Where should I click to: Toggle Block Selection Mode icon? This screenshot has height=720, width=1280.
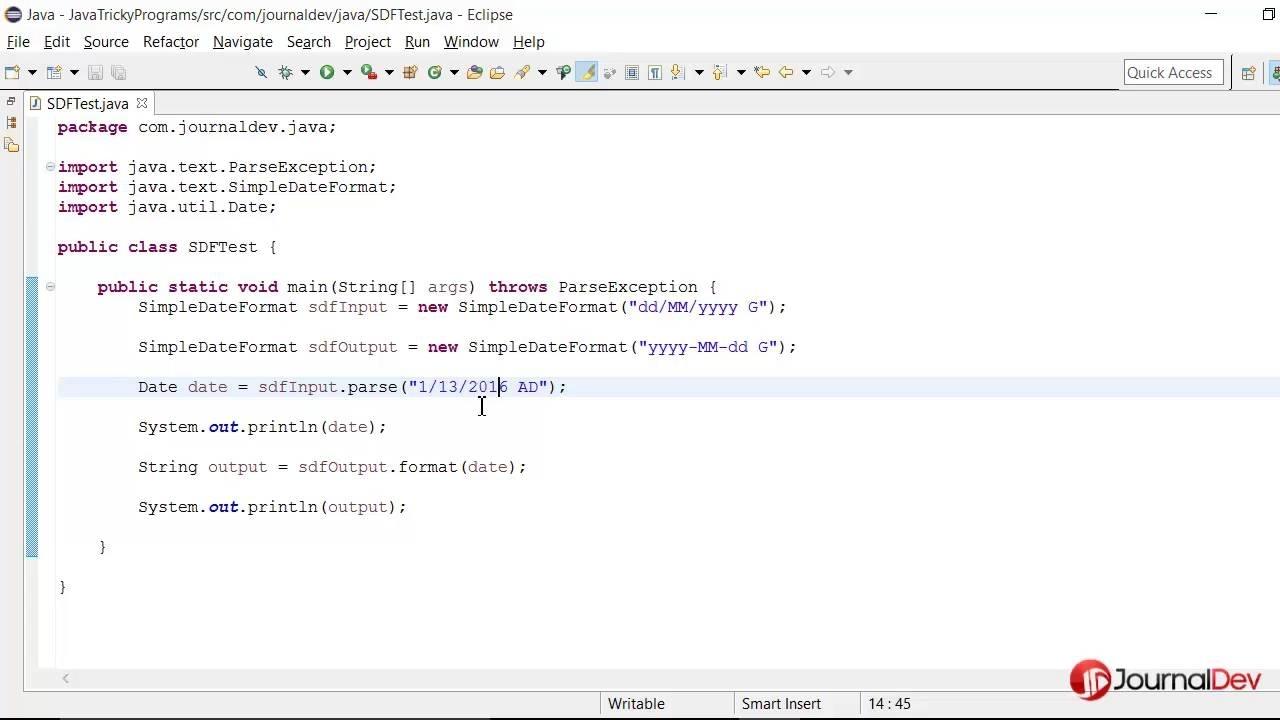click(632, 72)
